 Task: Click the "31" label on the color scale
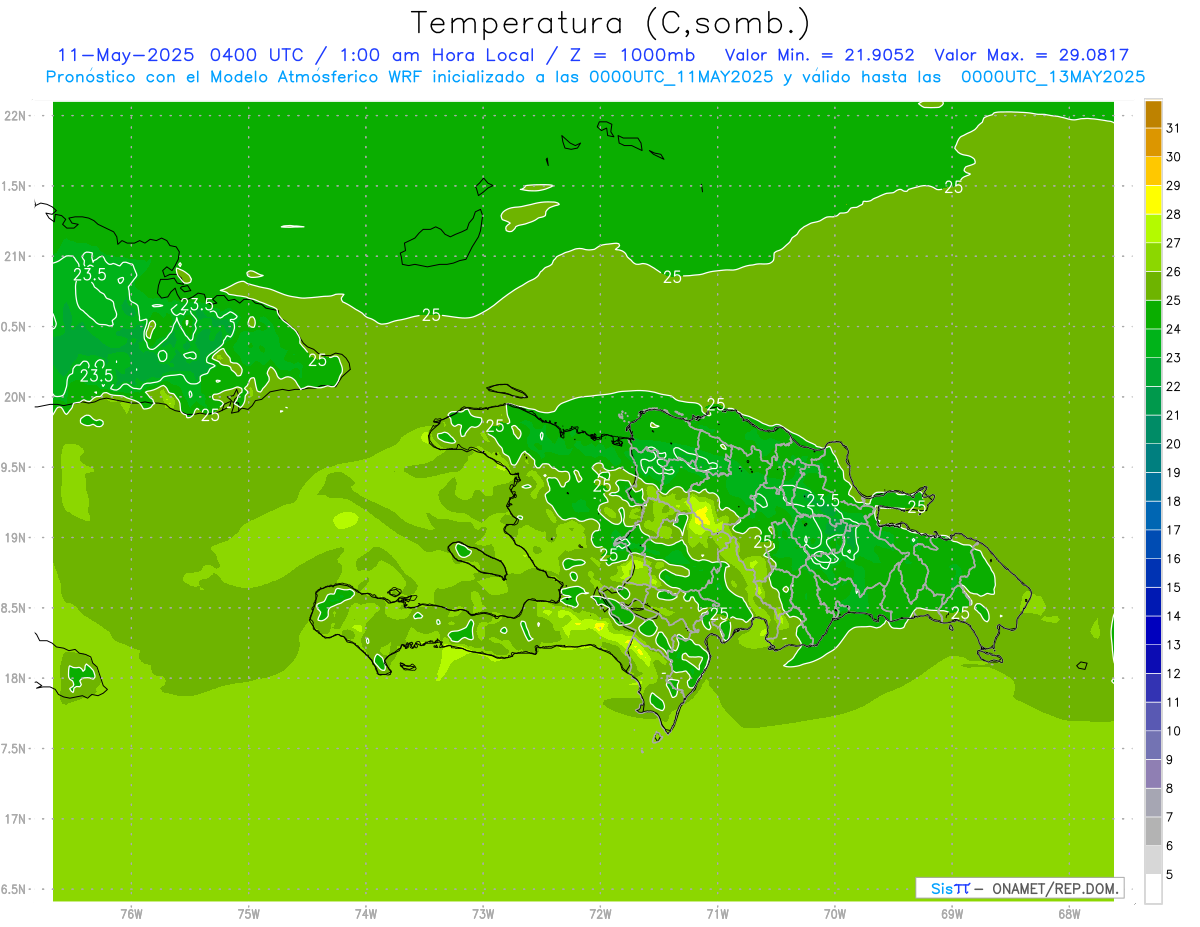[1173, 128]
